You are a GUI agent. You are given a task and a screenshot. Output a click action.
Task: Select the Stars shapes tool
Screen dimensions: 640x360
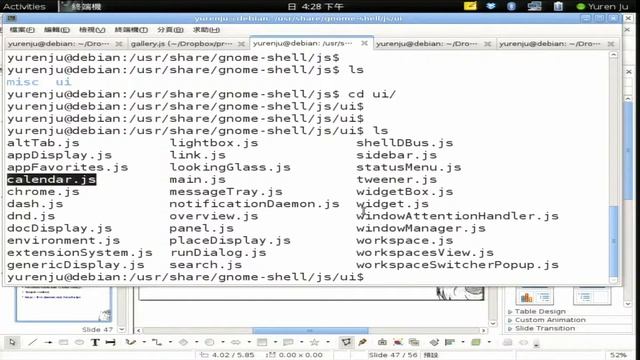click(x=314, y=342)
